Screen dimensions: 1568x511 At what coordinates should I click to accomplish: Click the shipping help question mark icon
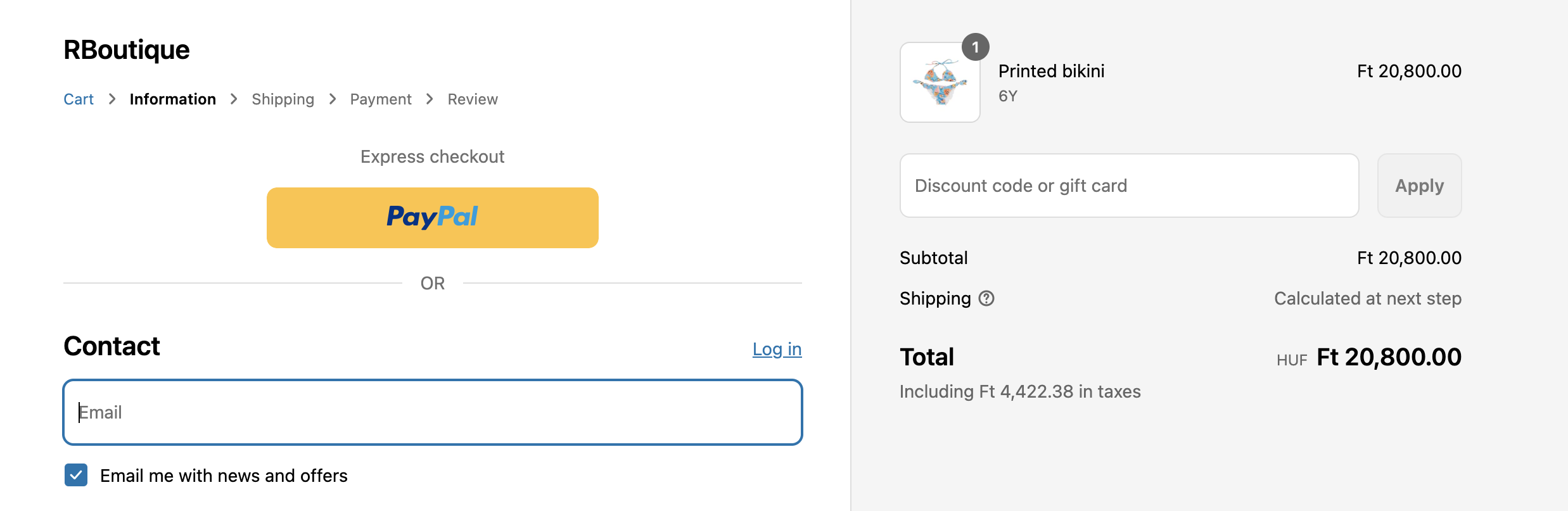[x=986, y=298]
